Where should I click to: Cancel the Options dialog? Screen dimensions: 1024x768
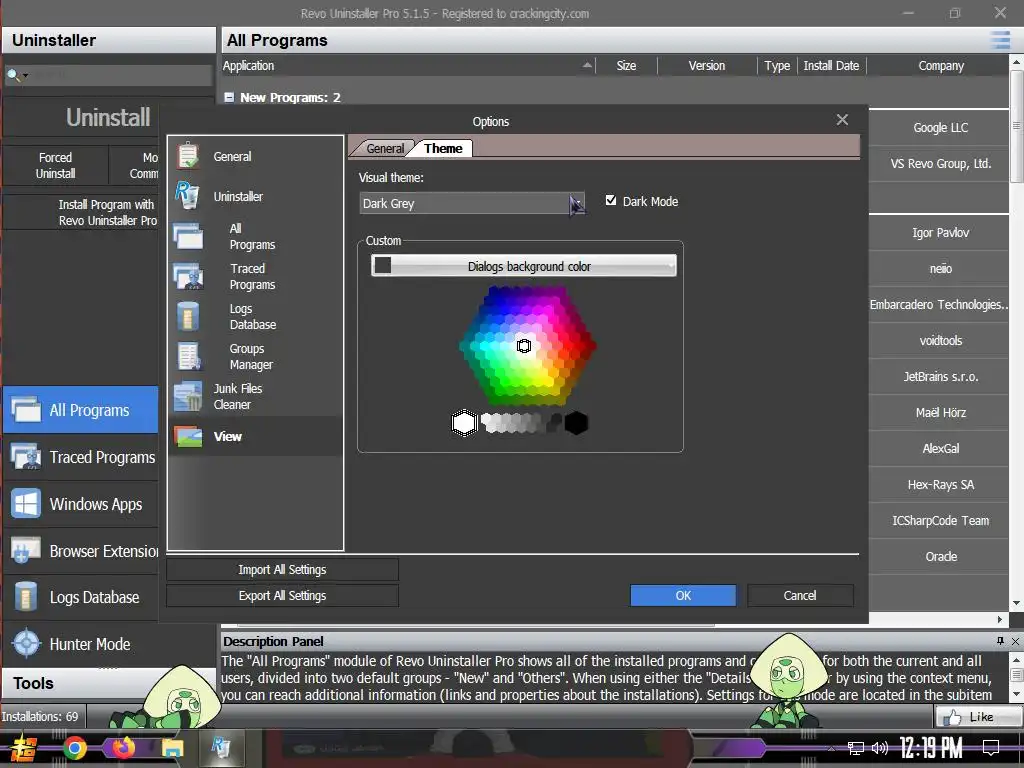pos(800,596)
